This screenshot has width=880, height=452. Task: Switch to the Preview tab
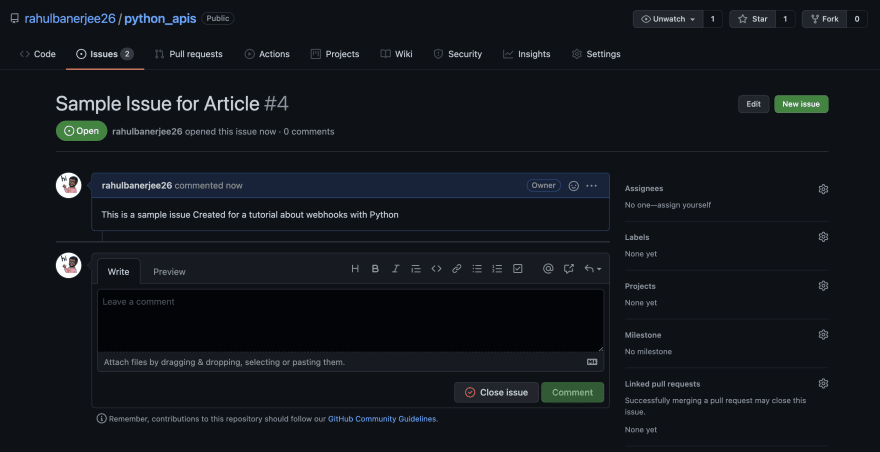tap(169, 271)
